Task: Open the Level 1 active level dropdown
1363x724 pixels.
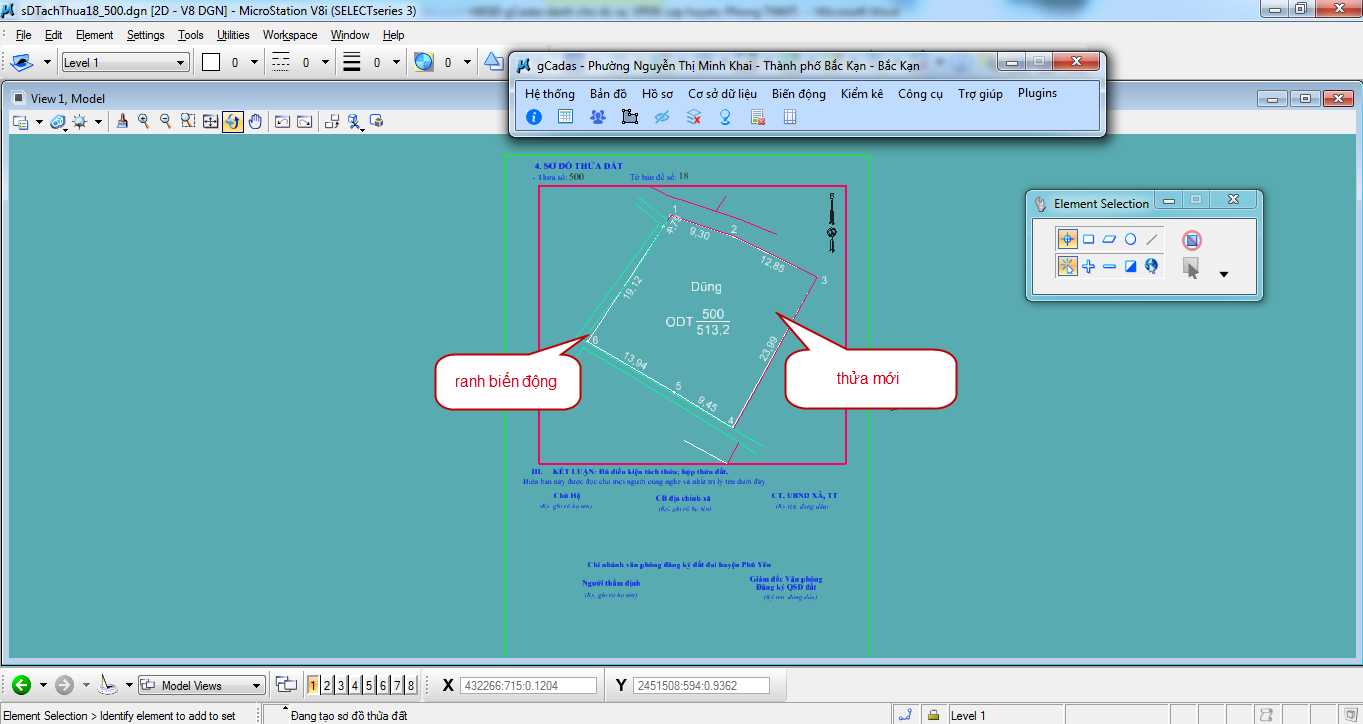Action: 125,63
